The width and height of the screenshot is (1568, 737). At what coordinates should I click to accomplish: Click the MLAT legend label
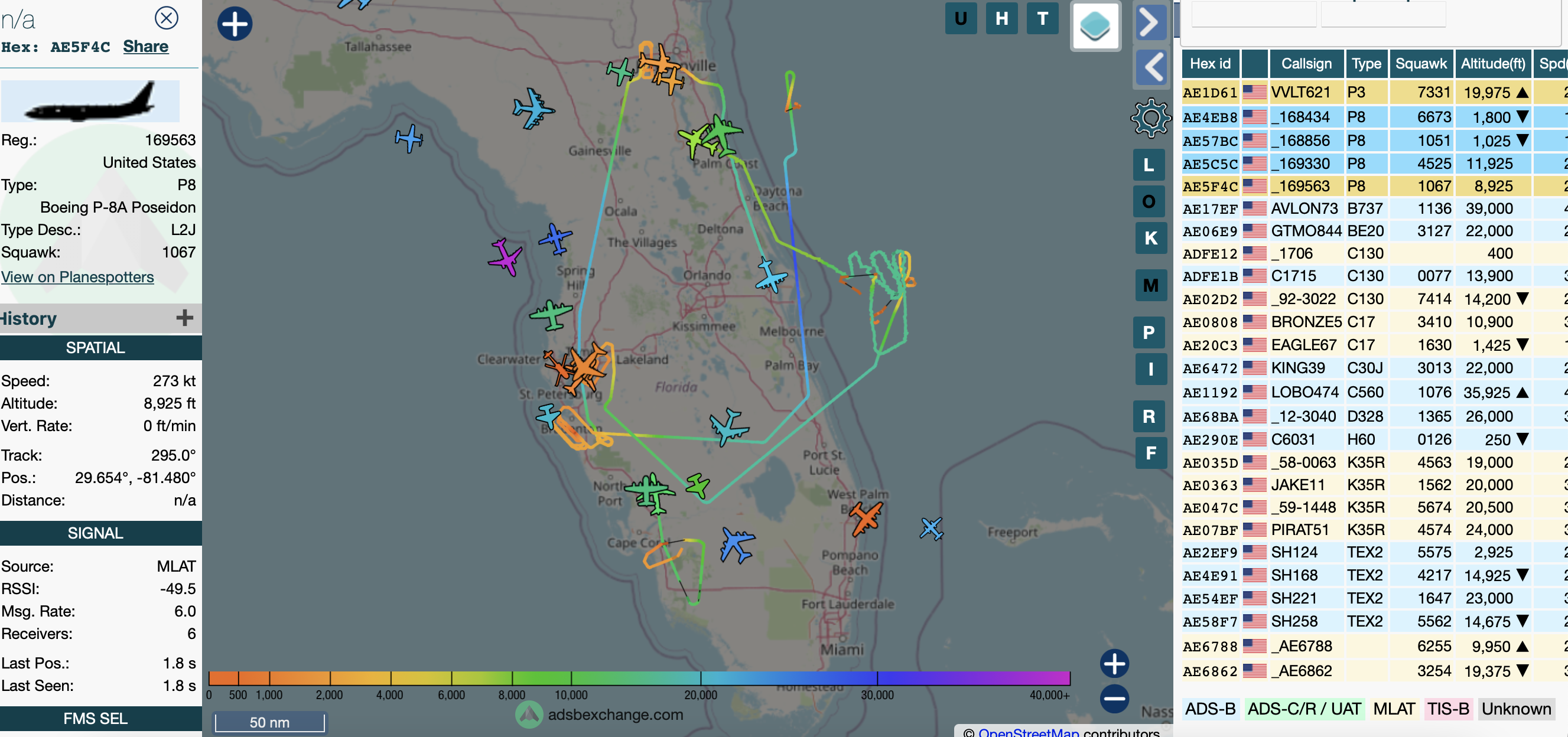1394,709
